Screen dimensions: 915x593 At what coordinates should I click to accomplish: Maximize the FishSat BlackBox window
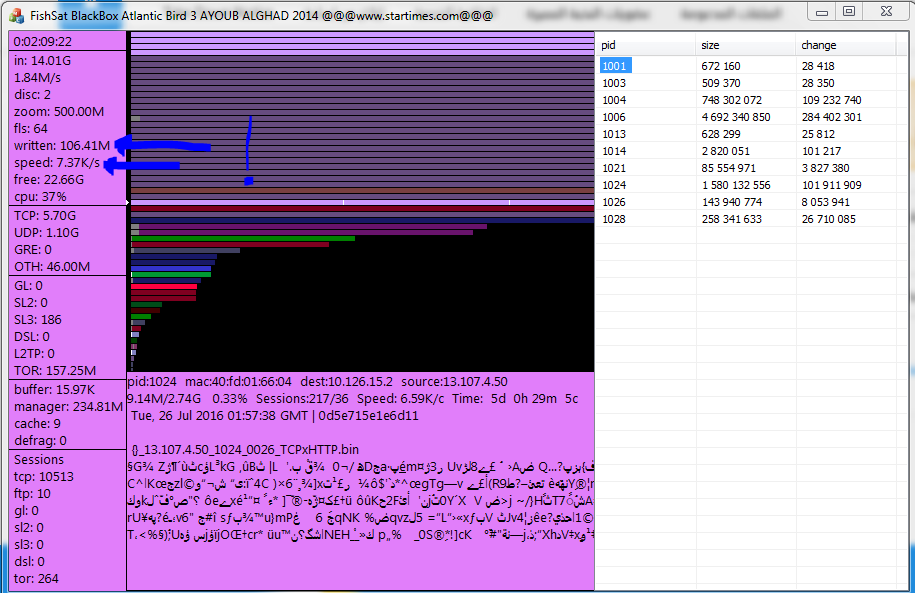(x=849, y=11)
